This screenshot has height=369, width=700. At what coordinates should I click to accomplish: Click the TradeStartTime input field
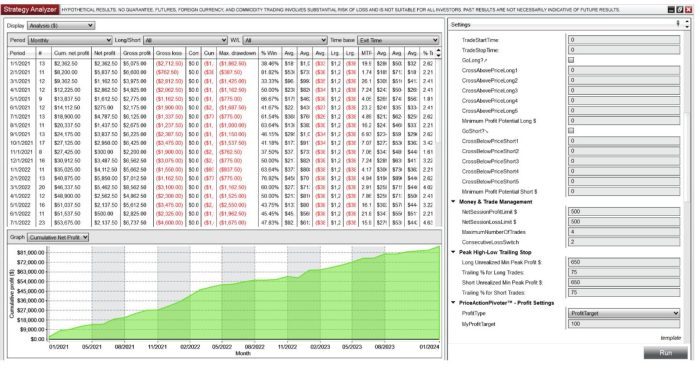(x=624, y=40)
